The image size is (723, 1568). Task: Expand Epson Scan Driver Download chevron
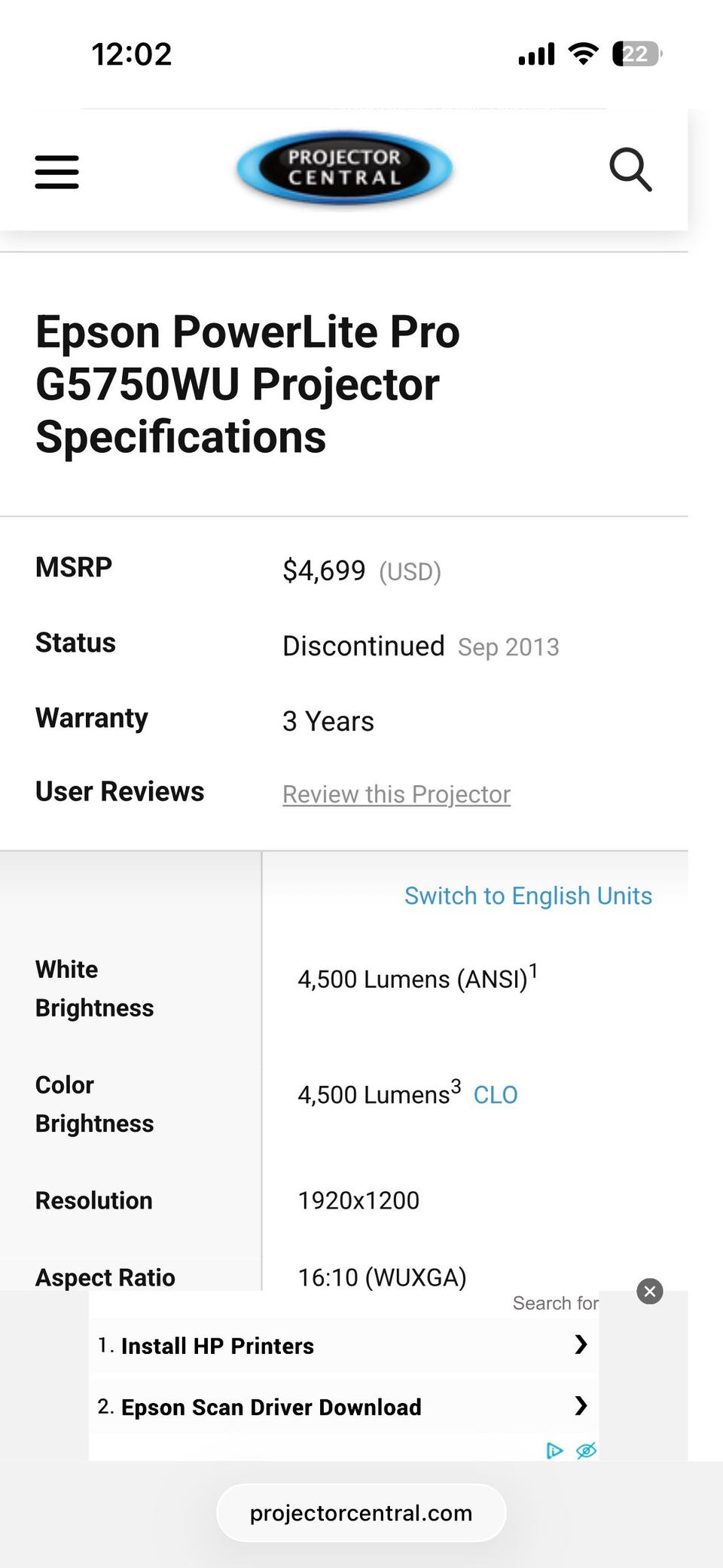pos(580,1405)
